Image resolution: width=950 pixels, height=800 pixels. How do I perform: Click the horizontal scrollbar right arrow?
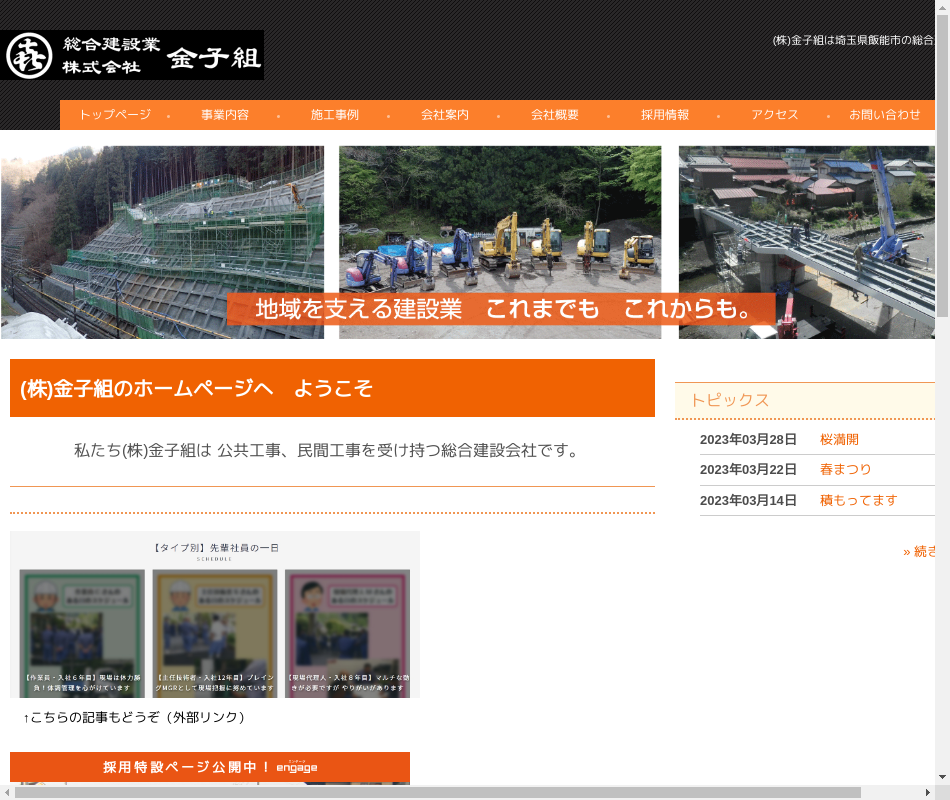(x=926, y=792)
